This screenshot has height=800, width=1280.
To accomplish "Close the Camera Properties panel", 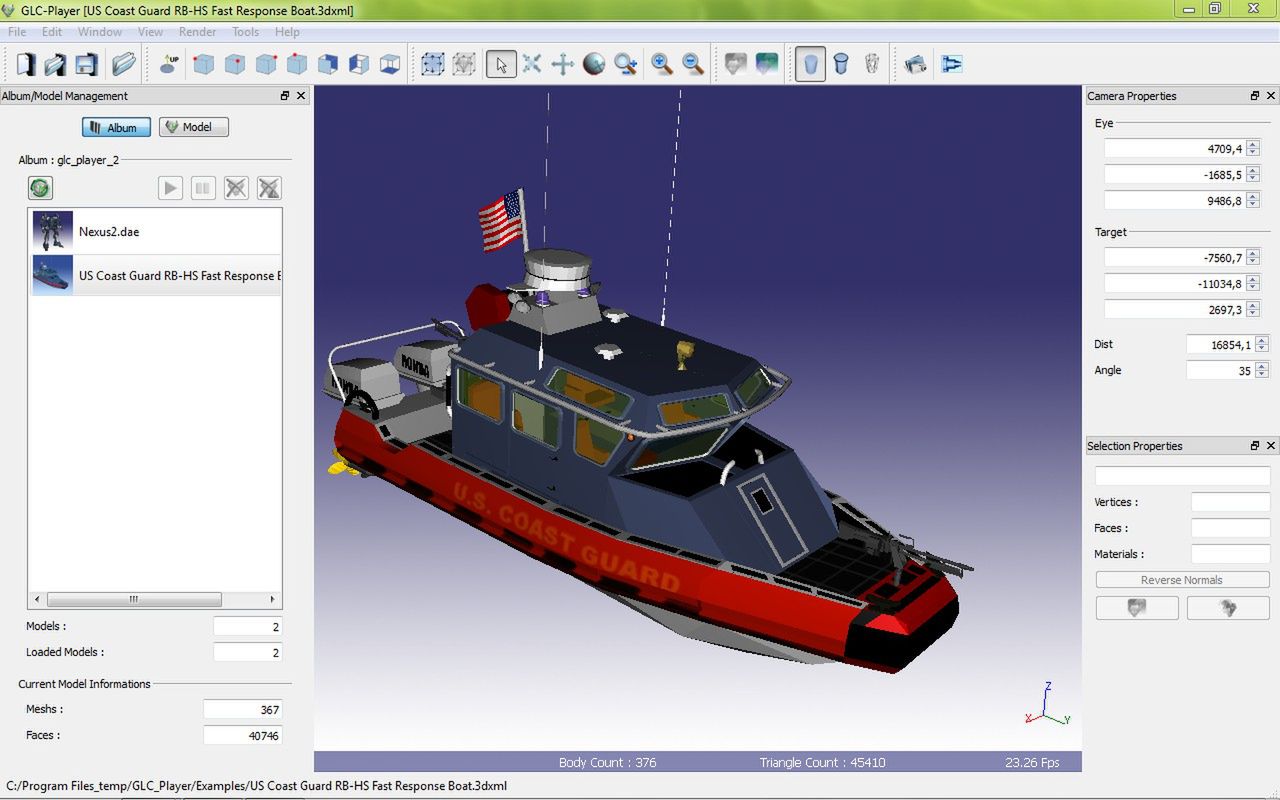I will [x=1271, y=96].
